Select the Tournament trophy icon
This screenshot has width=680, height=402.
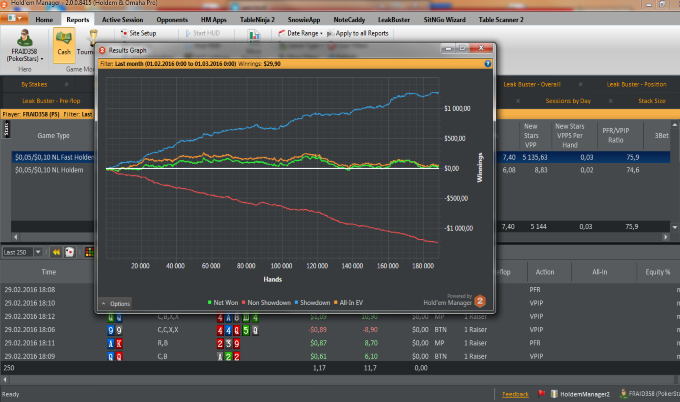(93, 38)
